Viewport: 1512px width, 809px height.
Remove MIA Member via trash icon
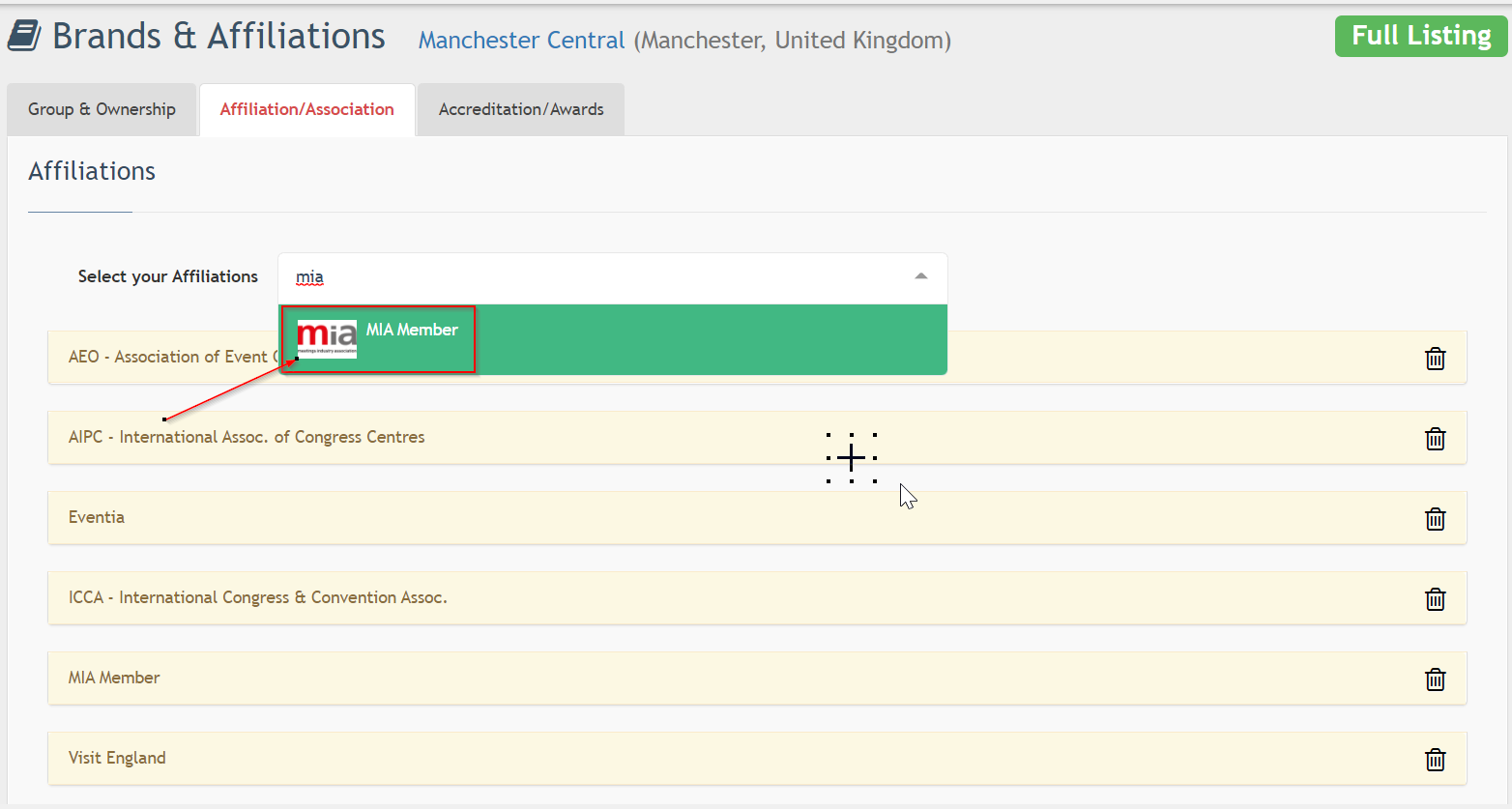pyautogui.click(x=1435, y=679)
